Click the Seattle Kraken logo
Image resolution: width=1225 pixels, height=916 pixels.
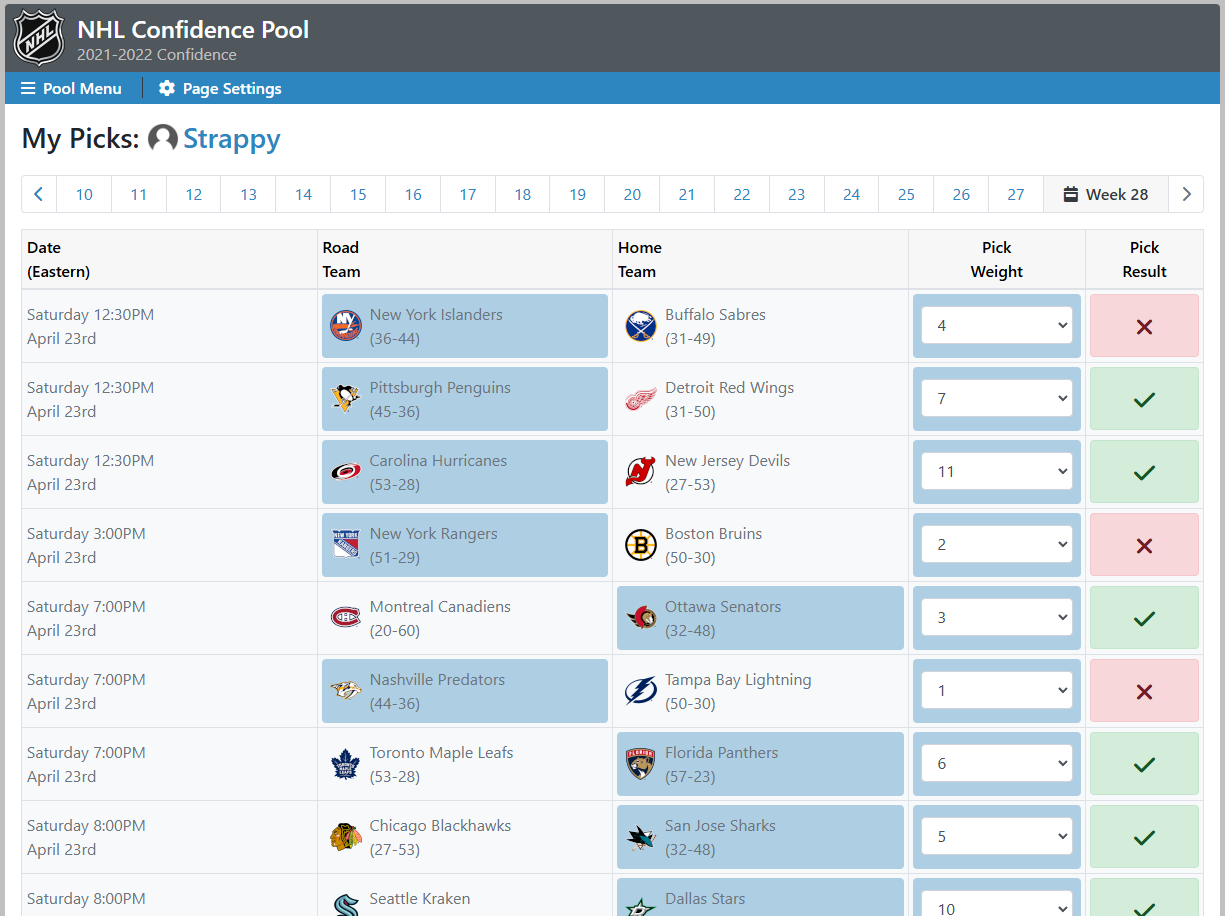346,903
